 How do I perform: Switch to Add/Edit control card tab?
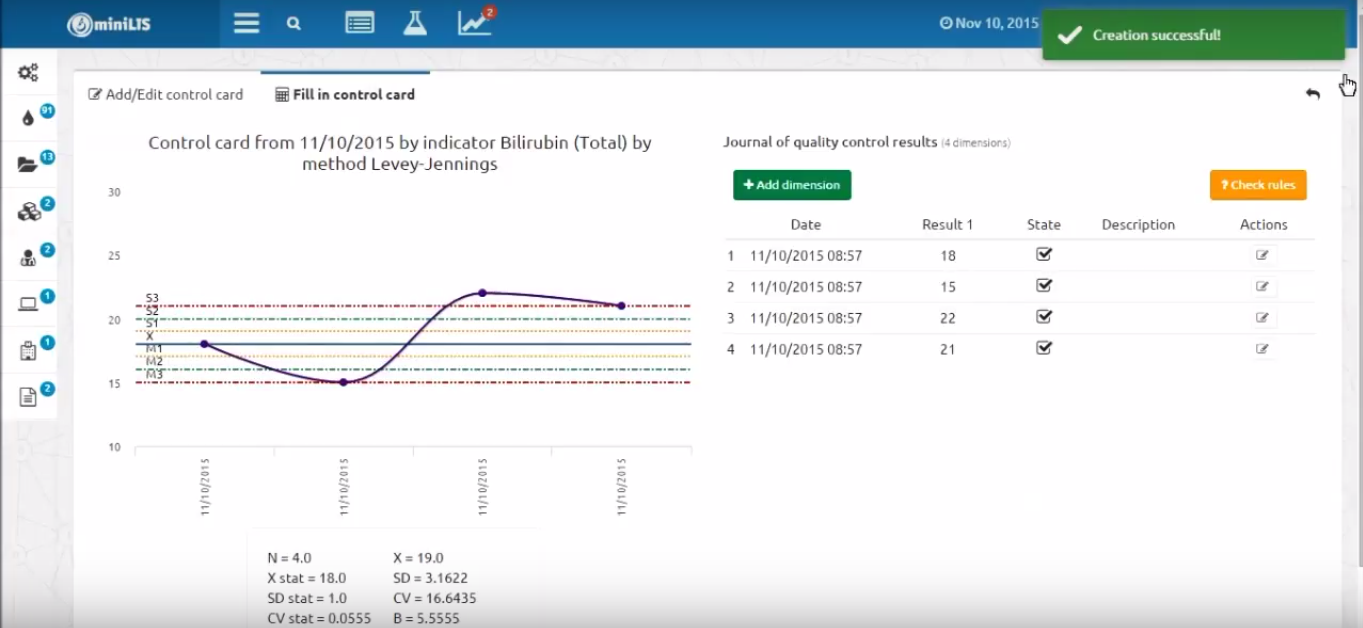coord(166,94)
